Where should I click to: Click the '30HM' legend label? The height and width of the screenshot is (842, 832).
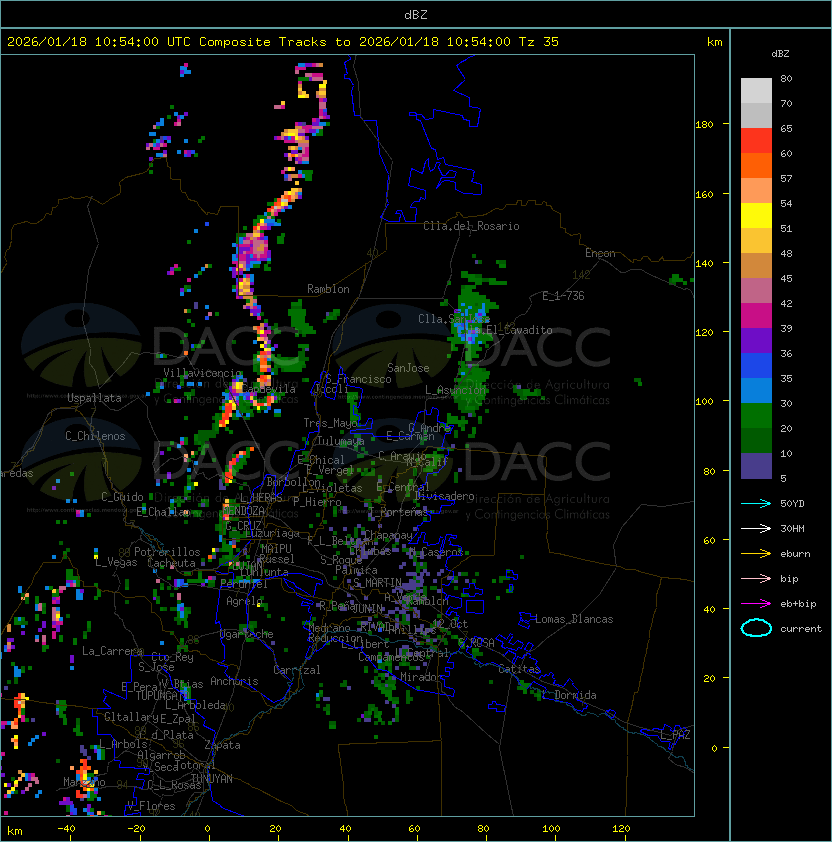click(x=792, y=528)
